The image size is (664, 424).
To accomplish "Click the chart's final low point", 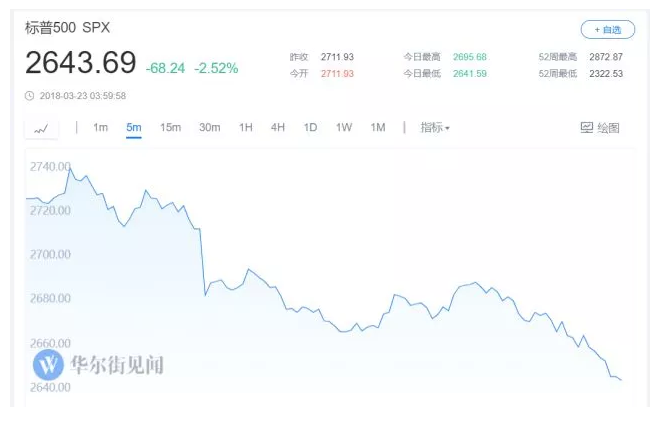I will point(621,380).
